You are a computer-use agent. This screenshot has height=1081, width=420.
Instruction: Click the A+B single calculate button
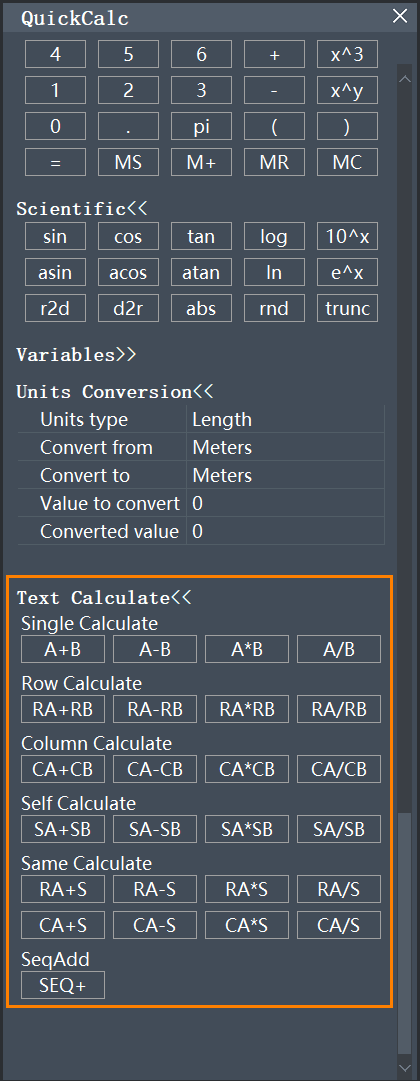click(x=63, y=649)
